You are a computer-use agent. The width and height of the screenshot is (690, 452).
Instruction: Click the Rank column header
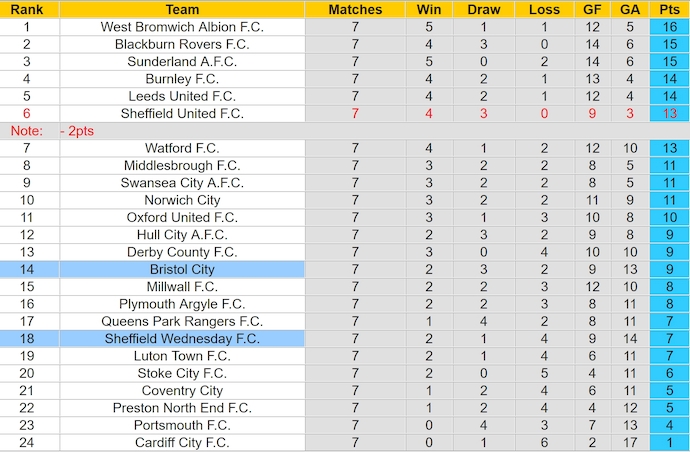26,10
